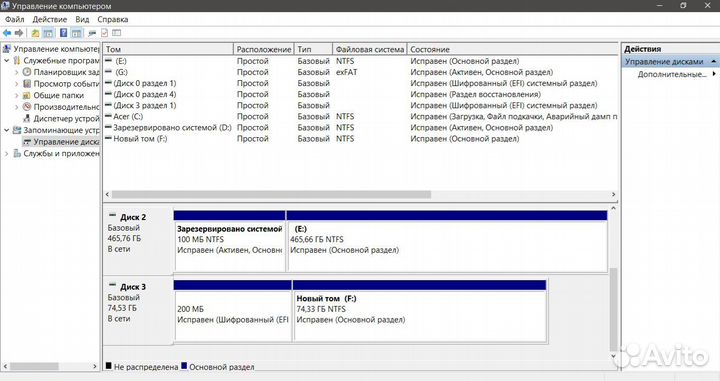Sort by Тип column header
This screenshot has height=381, width=720.
(314, 49)
